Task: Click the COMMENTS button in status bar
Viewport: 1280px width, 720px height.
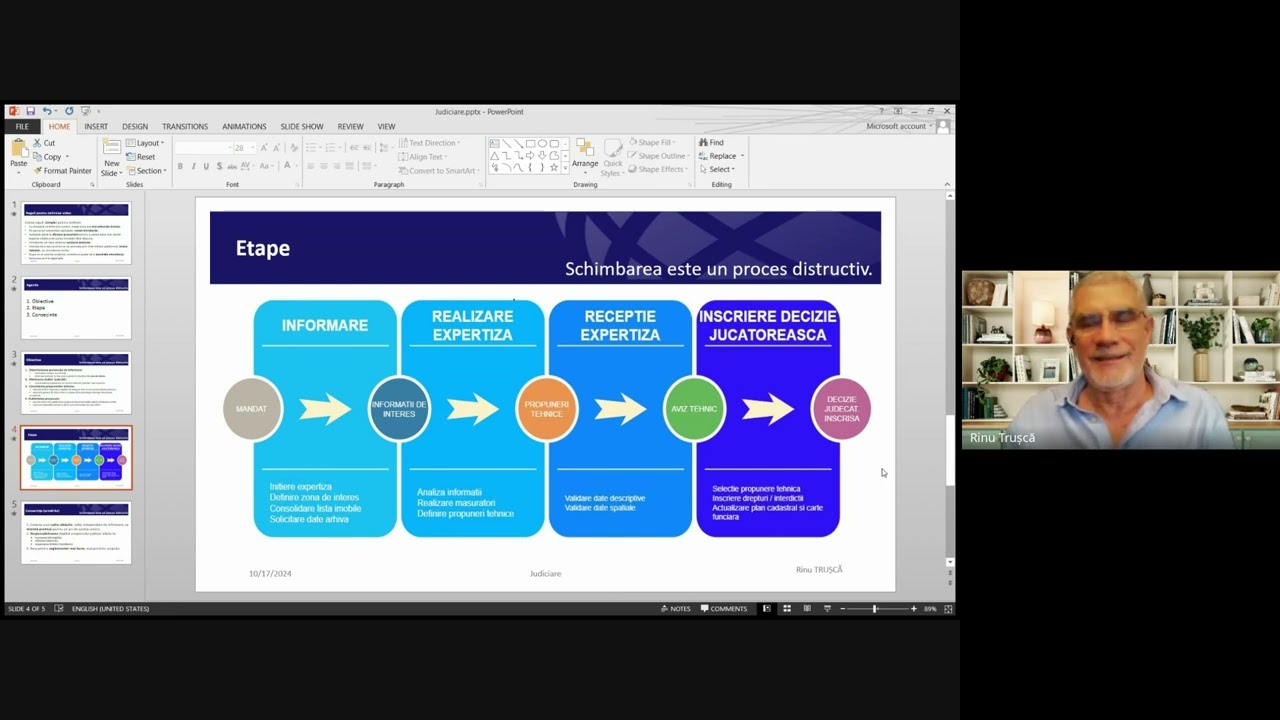Action: coord(724,609)
